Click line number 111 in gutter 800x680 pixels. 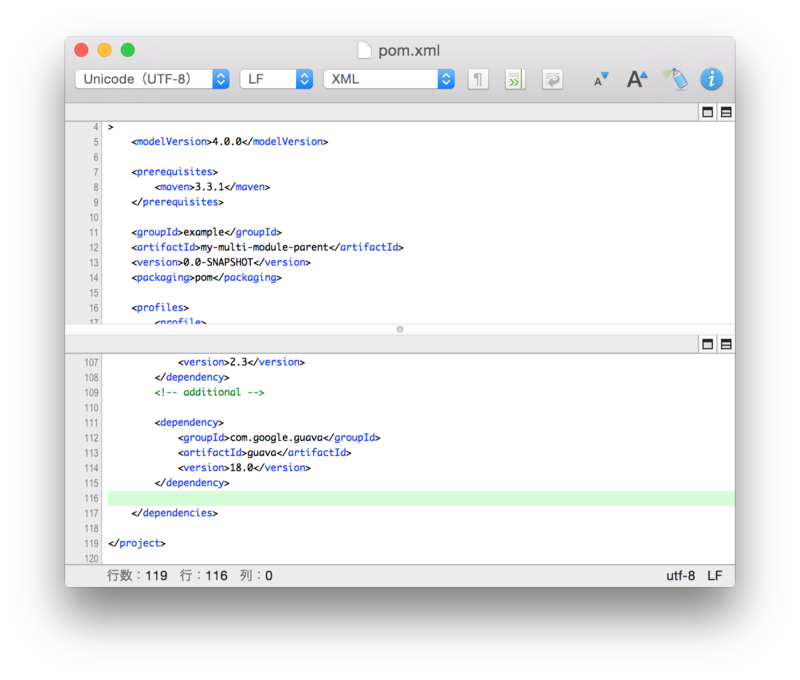(x=91, y=423)
